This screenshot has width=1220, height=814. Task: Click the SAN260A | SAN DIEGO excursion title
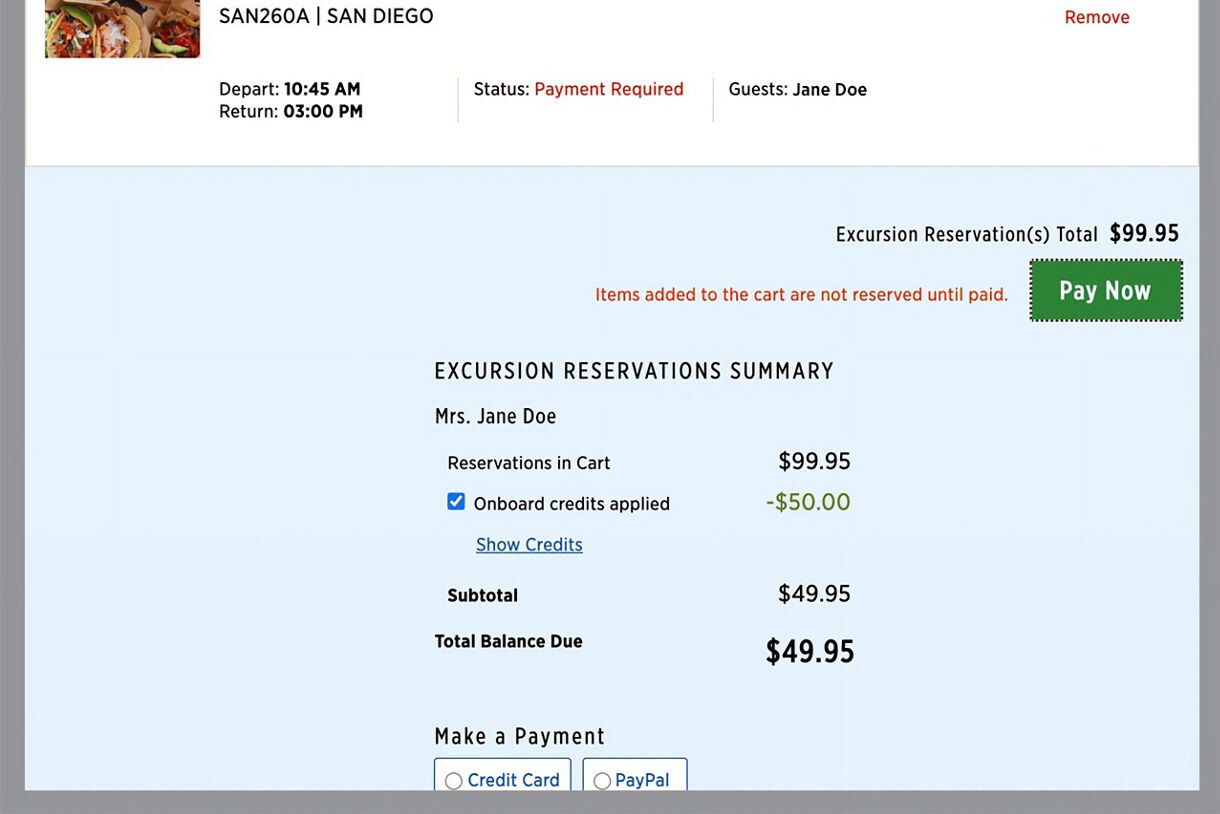[326, 16]
